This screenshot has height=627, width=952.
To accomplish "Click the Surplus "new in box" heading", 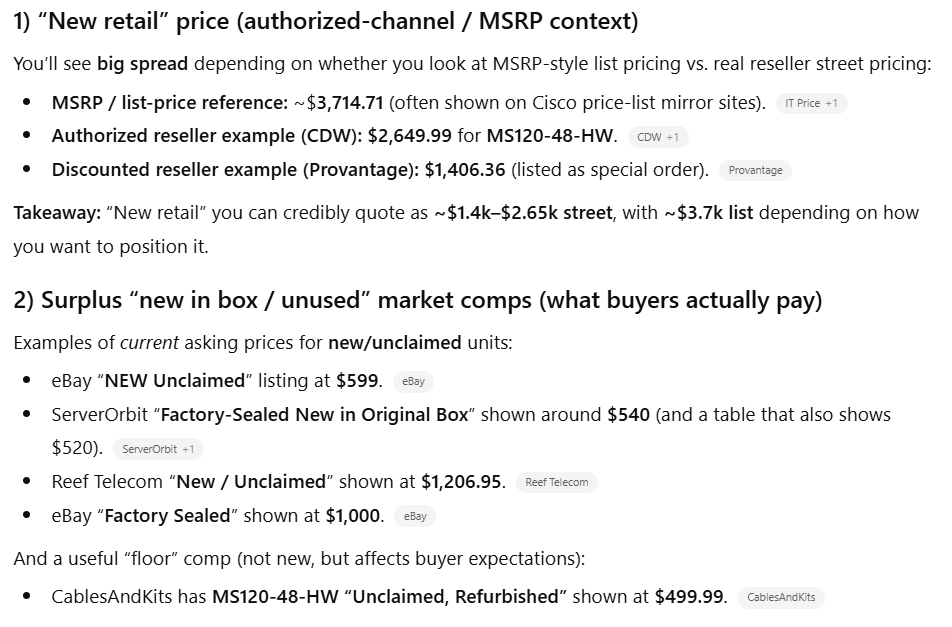I will pyautogui.click(x=417, y=300).
